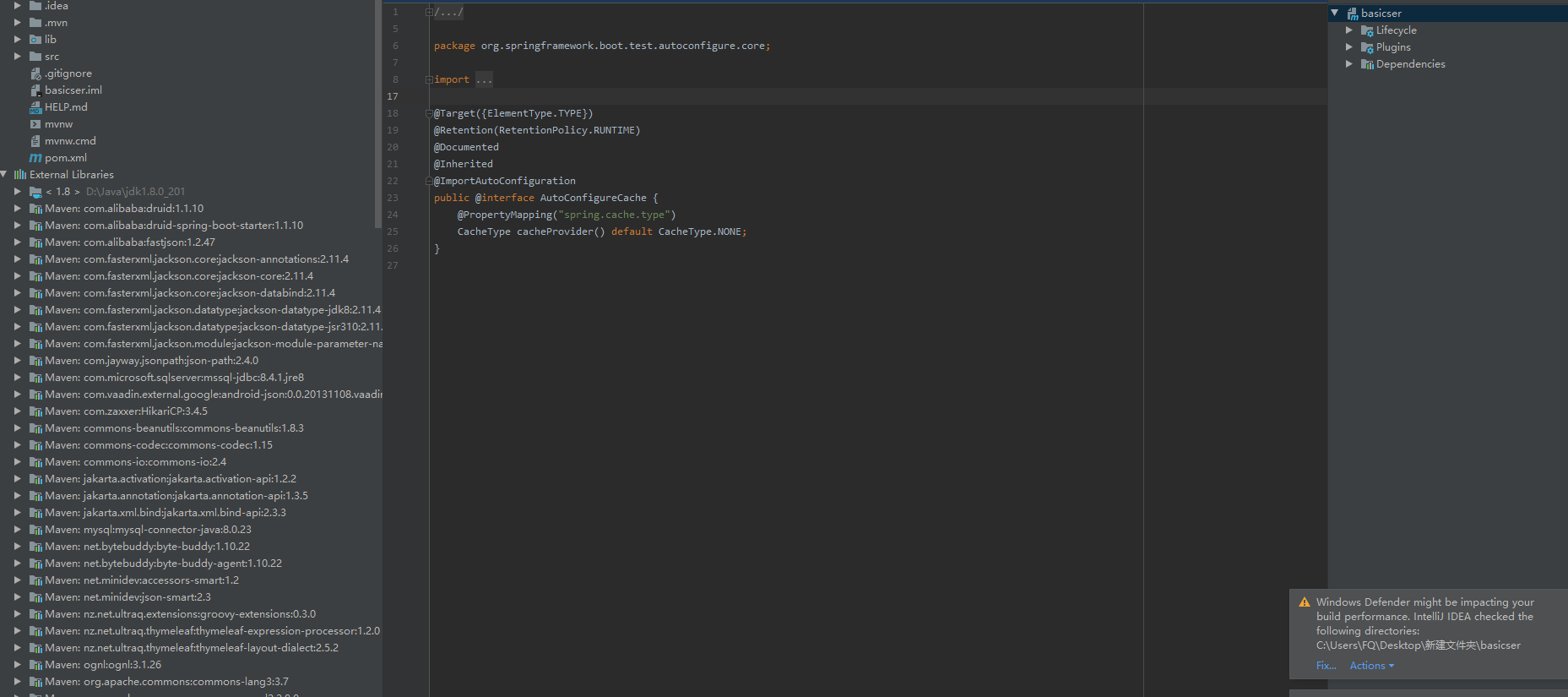Expand the .idea folder
The height and width of the screenshot is (697, 1568).
point(17,6)
